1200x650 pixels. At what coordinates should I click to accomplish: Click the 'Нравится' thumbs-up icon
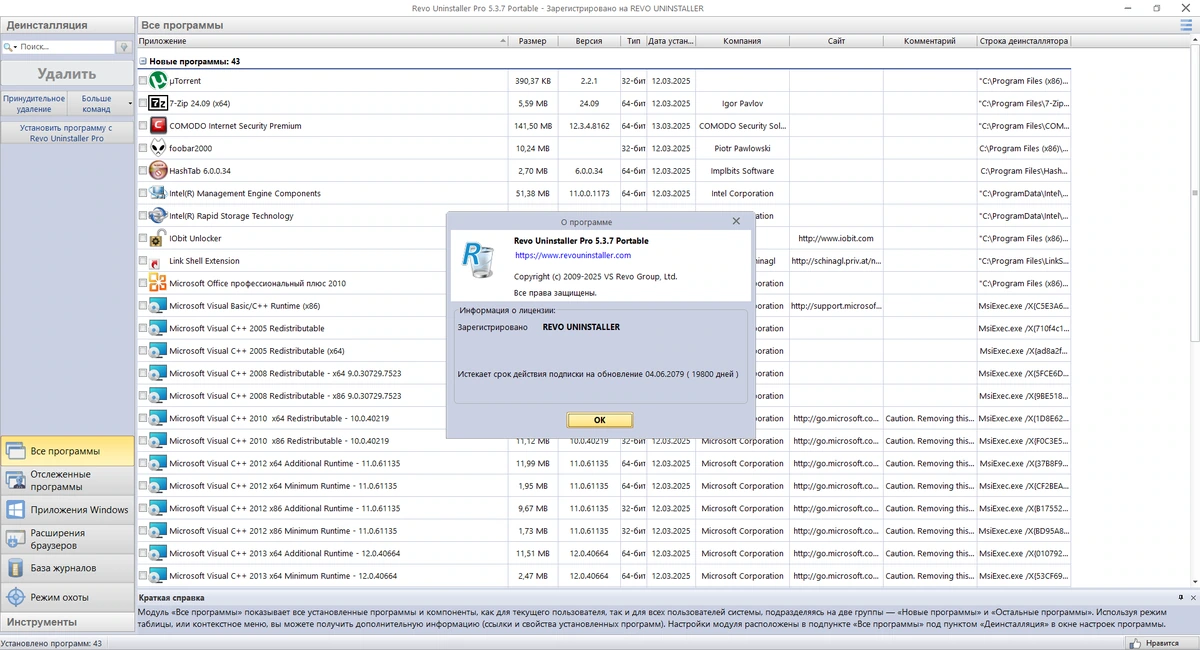[1137, 644]
